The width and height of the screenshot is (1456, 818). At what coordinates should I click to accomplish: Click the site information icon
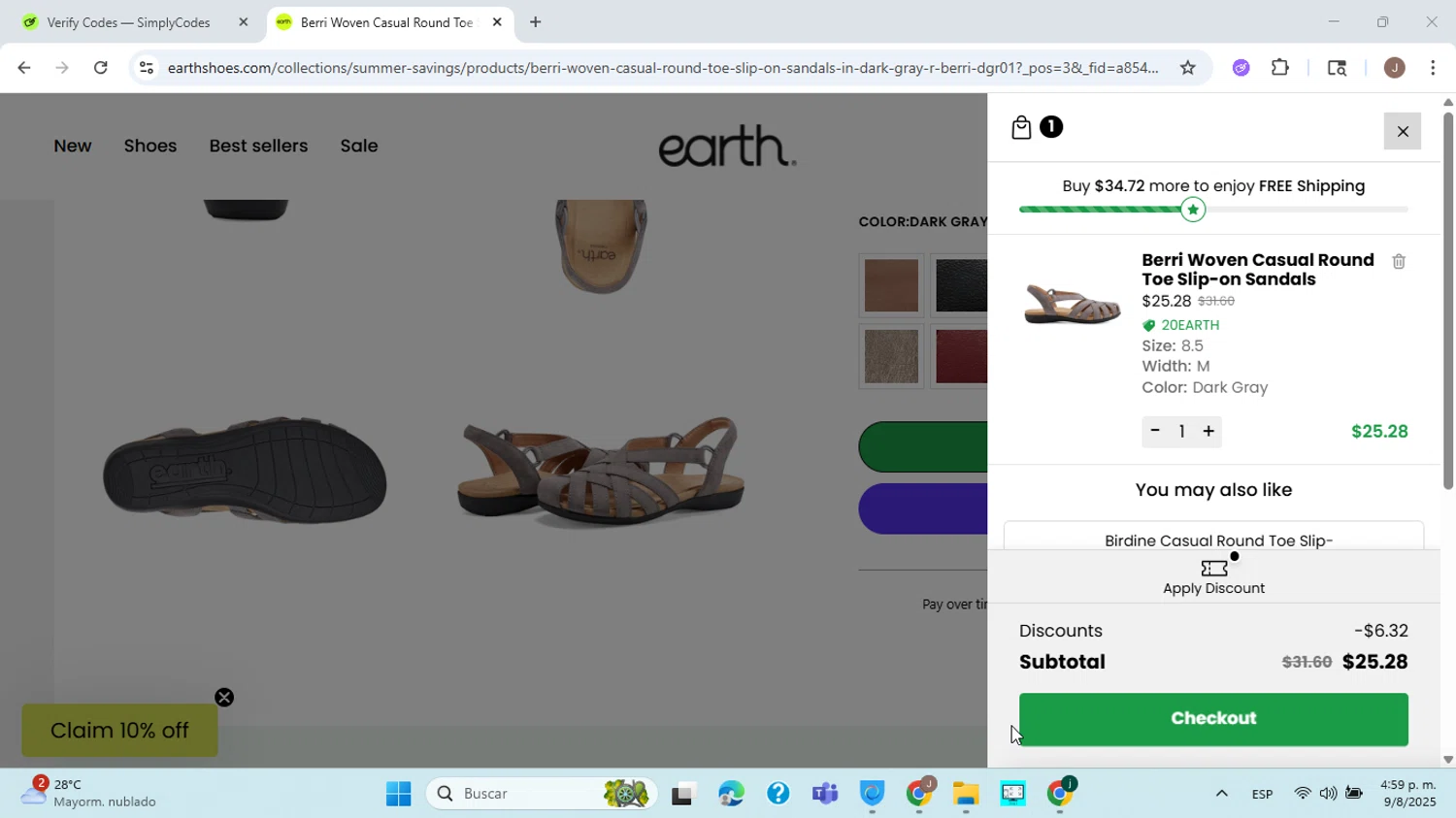click(146, 68)
